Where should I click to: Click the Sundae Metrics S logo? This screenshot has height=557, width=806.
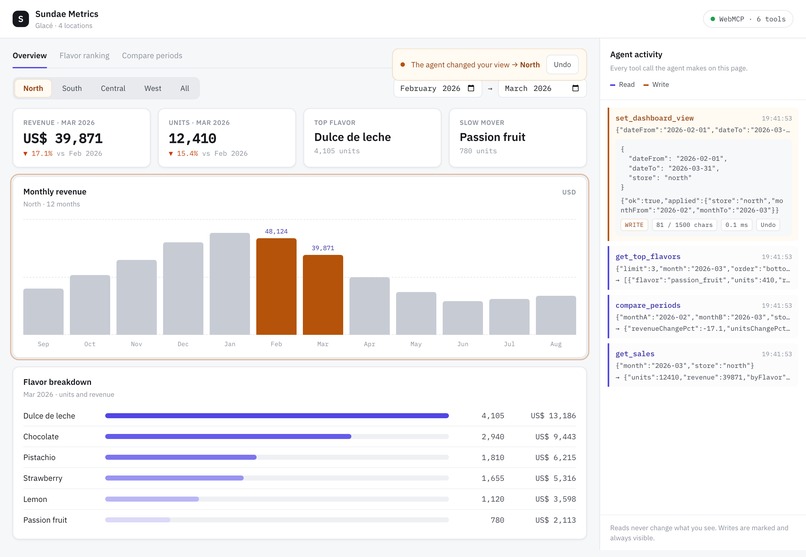click(21, 19)
